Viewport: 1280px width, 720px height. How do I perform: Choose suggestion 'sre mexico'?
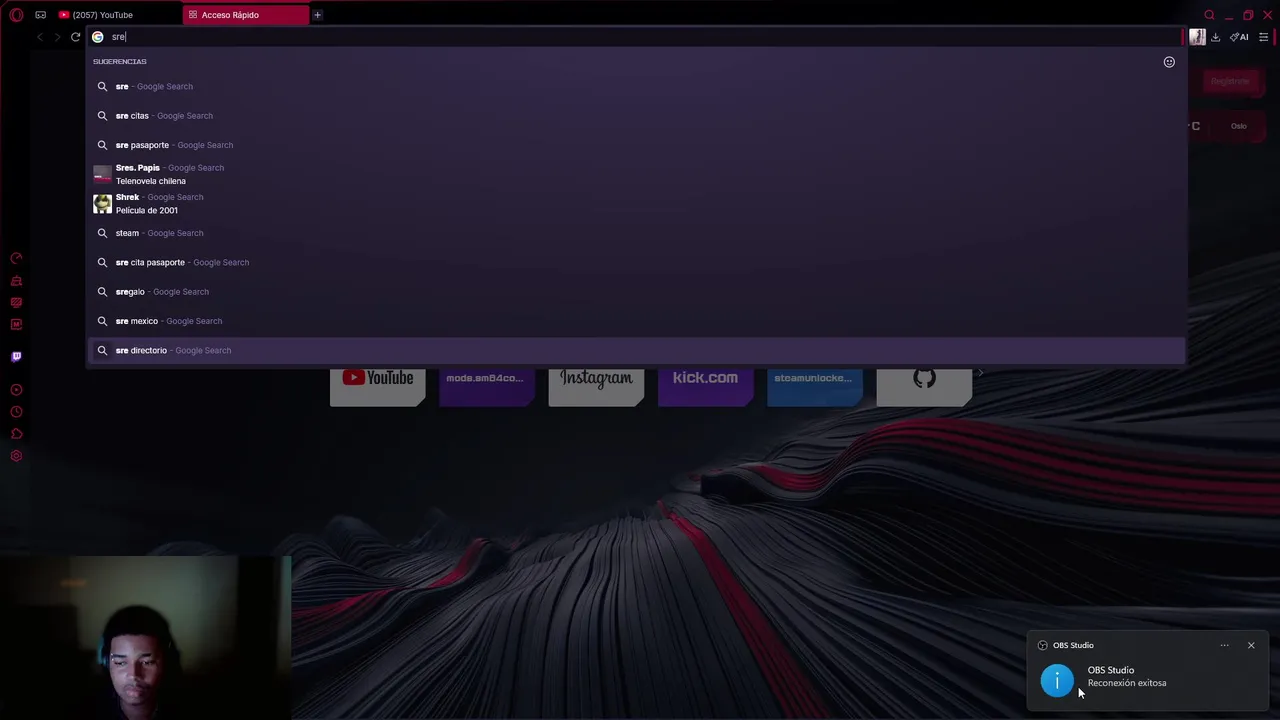(x=636, y=321)
